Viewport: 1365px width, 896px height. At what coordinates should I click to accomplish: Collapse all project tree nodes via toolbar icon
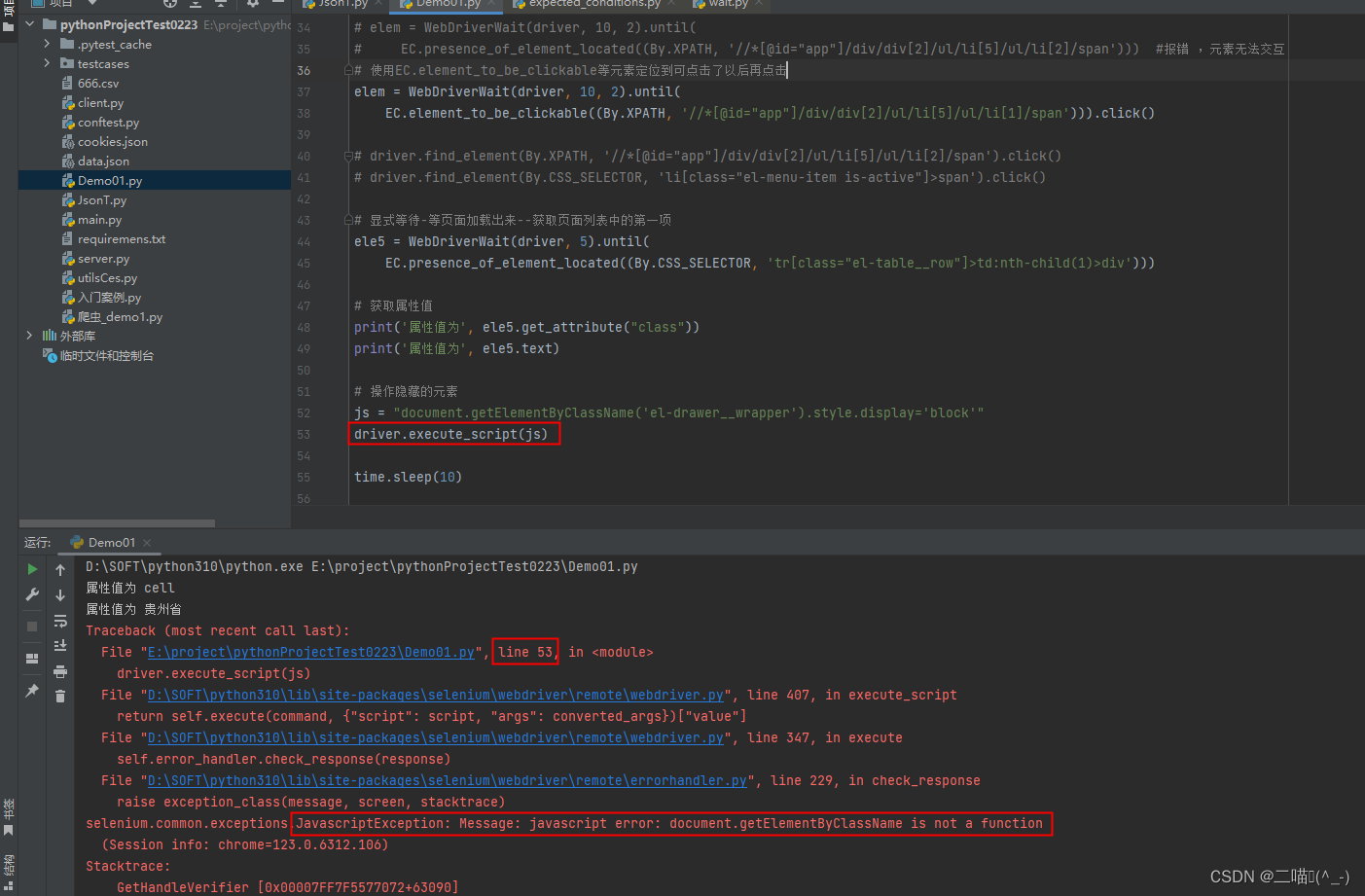pos(219,4)
